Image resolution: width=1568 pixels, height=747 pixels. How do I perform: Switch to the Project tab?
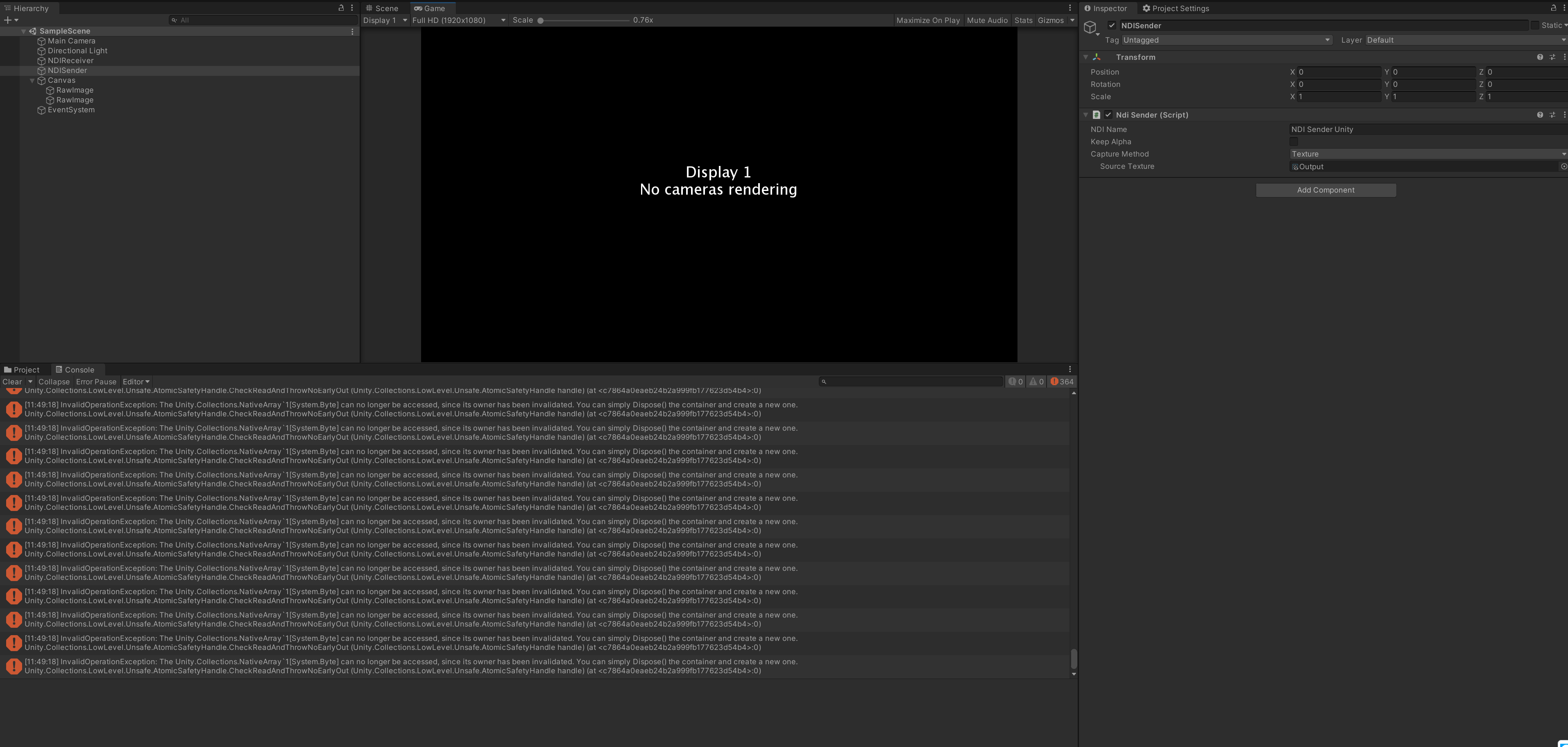[x=23, y=370]
